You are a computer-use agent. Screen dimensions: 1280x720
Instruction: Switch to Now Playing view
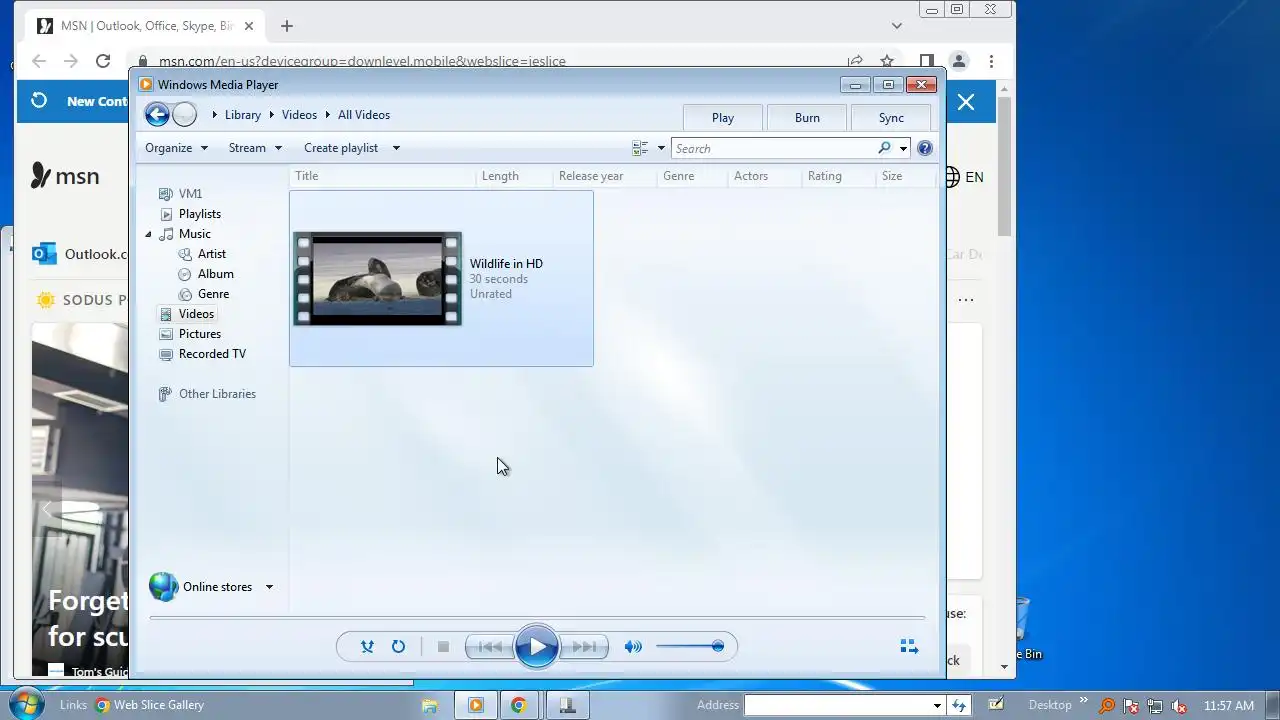909,647
